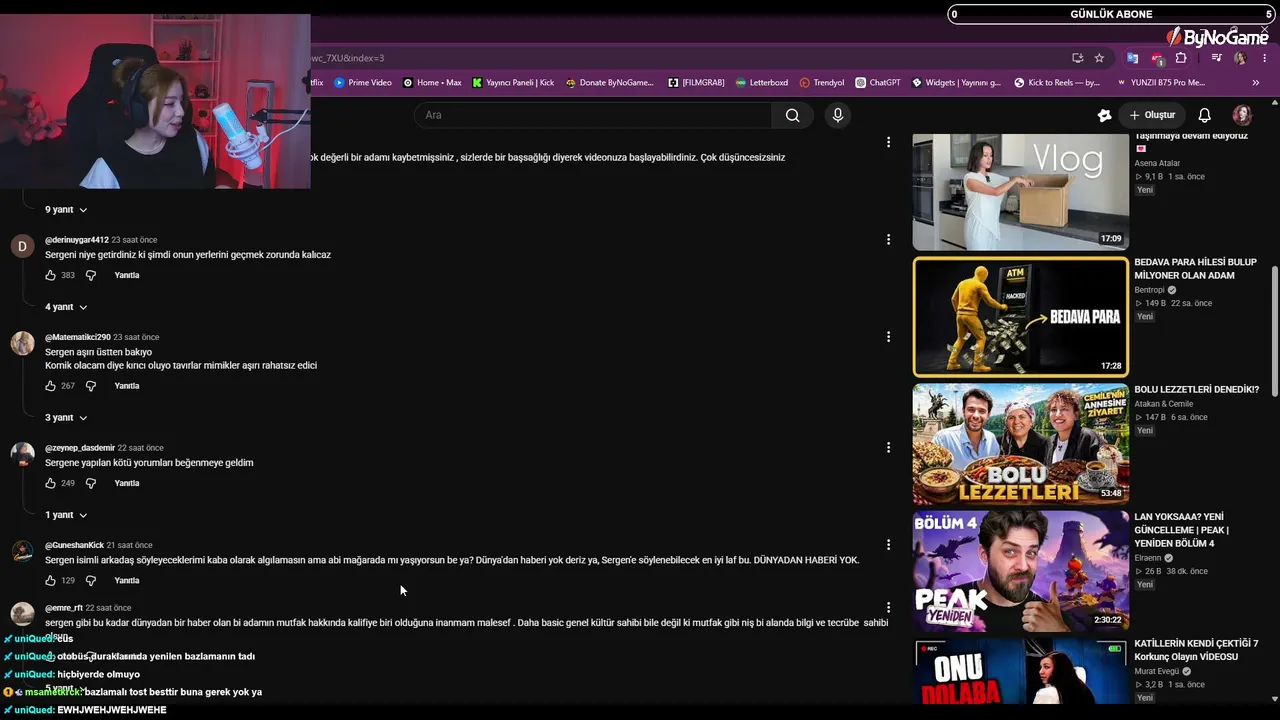Click the icon left of the Oluştur button
1280x720 pixels.
[1104, 115]
